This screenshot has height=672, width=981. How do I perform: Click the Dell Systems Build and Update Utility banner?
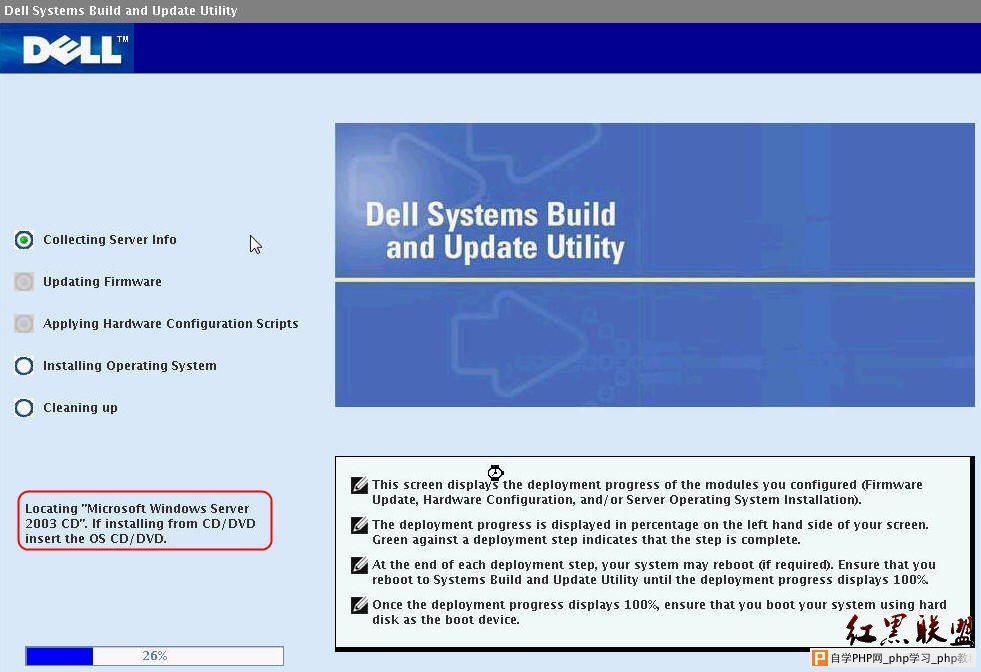654,265
